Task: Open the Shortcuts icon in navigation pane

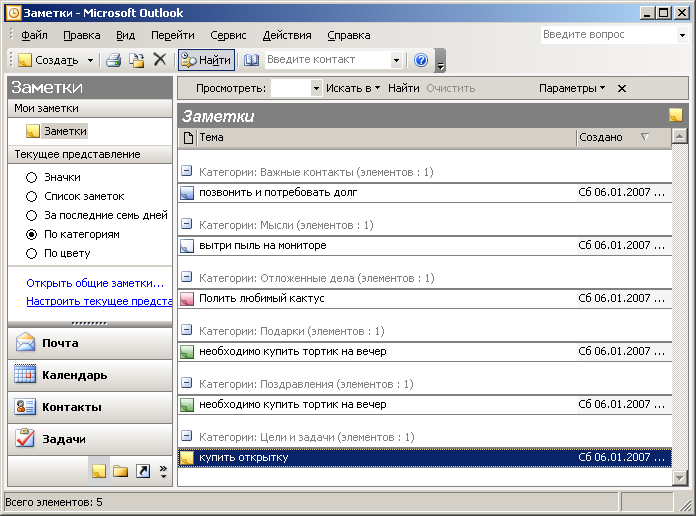Action: tap(143, 471)
